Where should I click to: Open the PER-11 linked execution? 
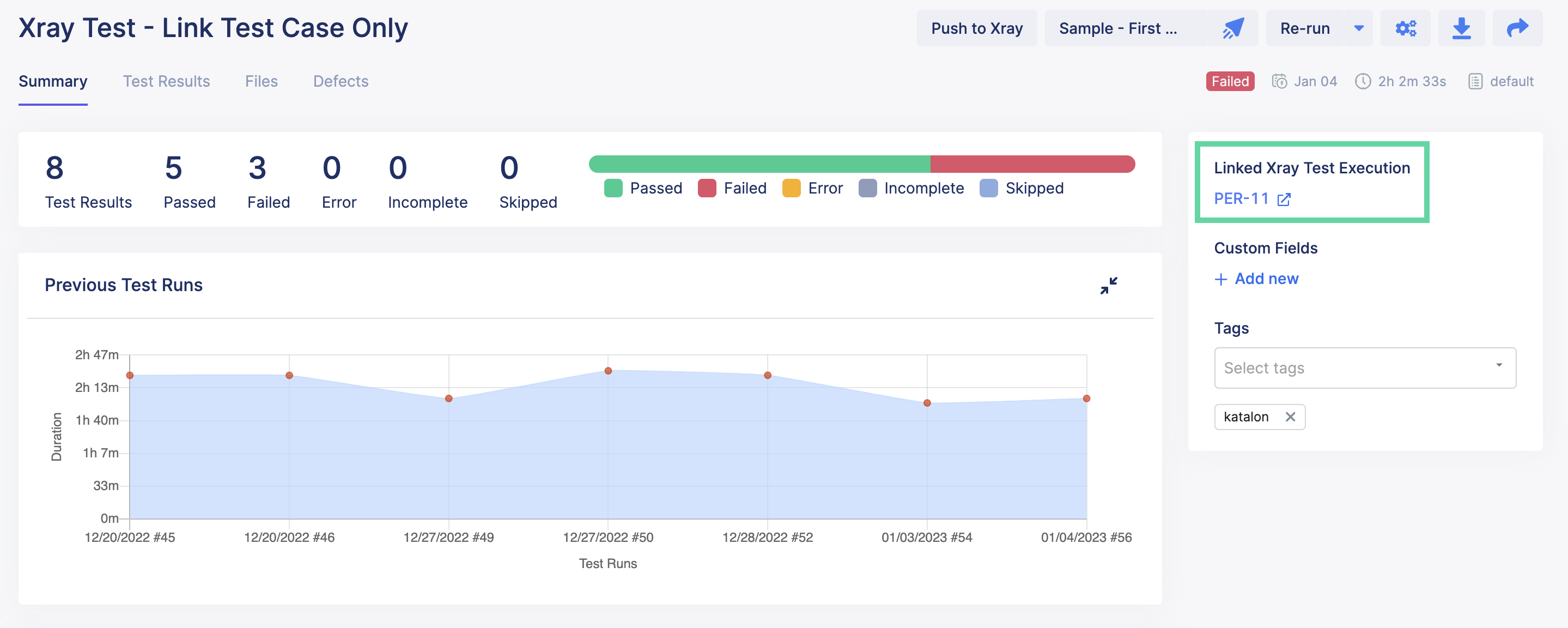(1241, 198)
